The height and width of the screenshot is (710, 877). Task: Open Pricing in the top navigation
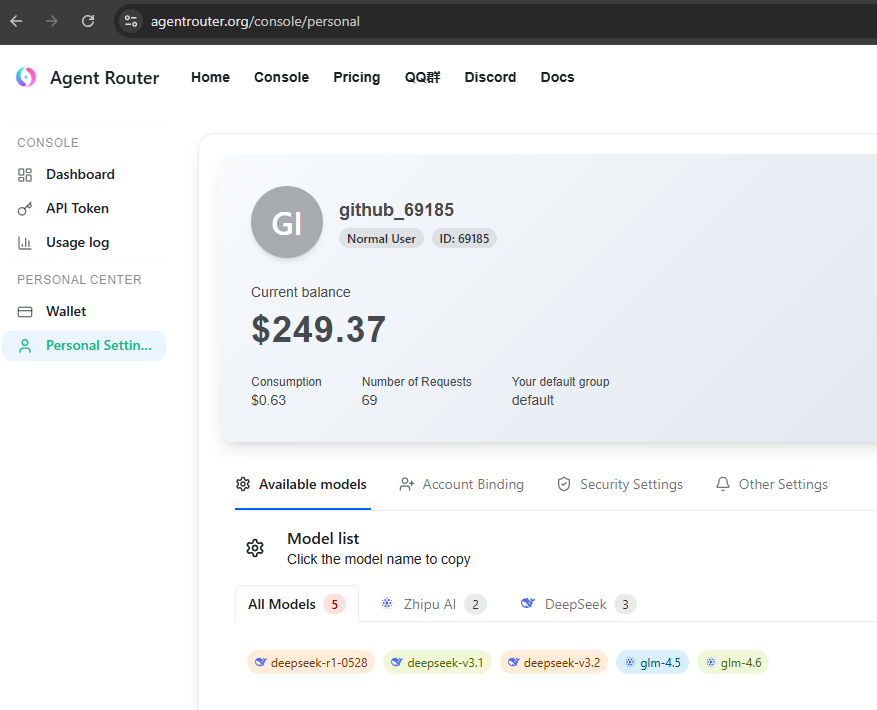pyautogui.click(x=357, y=77)
